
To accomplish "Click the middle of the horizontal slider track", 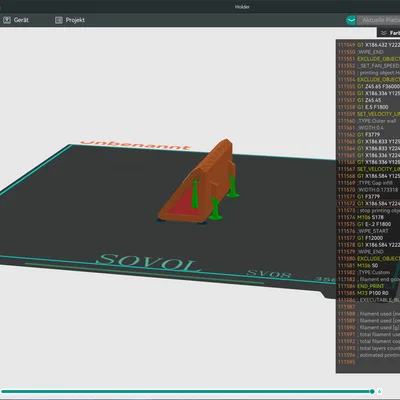I will coord(187,391).
